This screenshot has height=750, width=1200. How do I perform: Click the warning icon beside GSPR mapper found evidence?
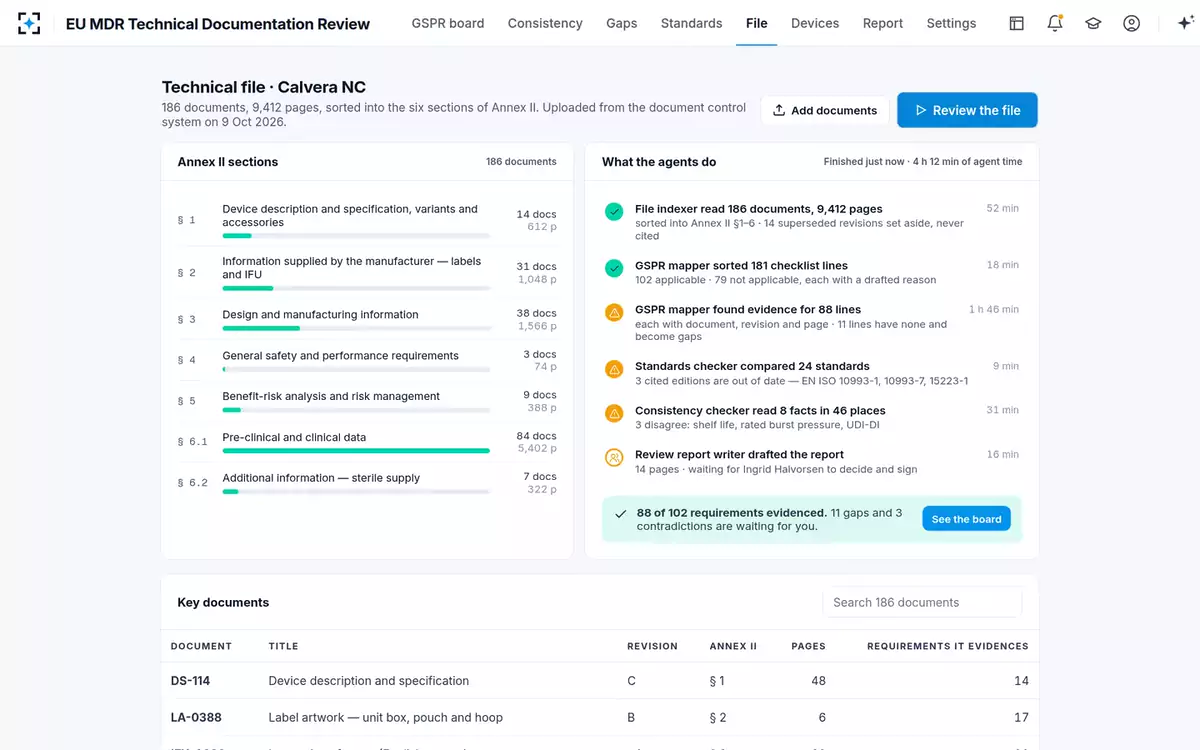click(614, 313)
